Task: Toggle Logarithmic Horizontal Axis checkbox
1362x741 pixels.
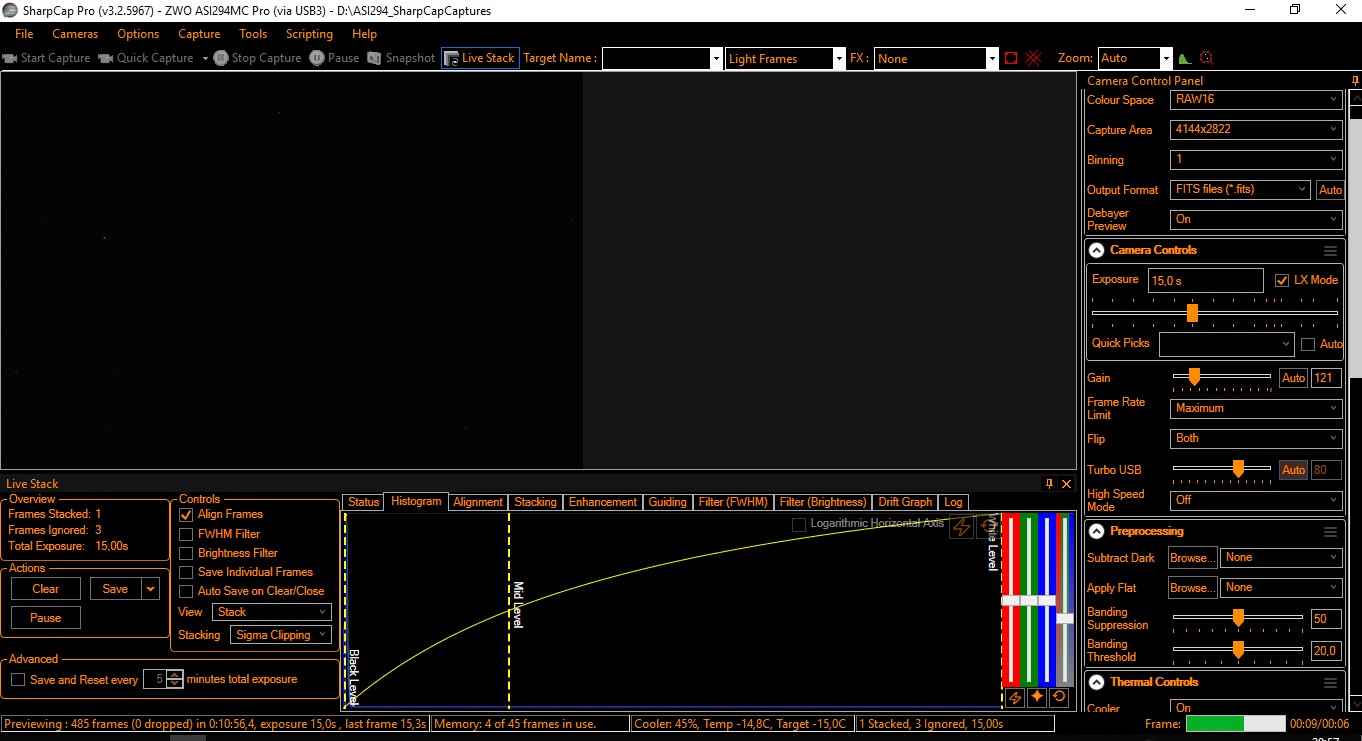Action: (799, 524)
